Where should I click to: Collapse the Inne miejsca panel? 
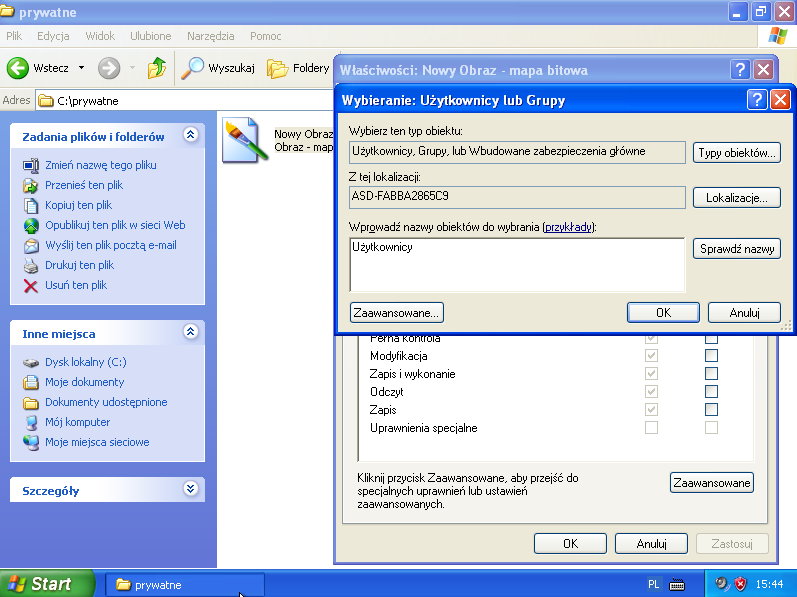[x=190, y=332]
